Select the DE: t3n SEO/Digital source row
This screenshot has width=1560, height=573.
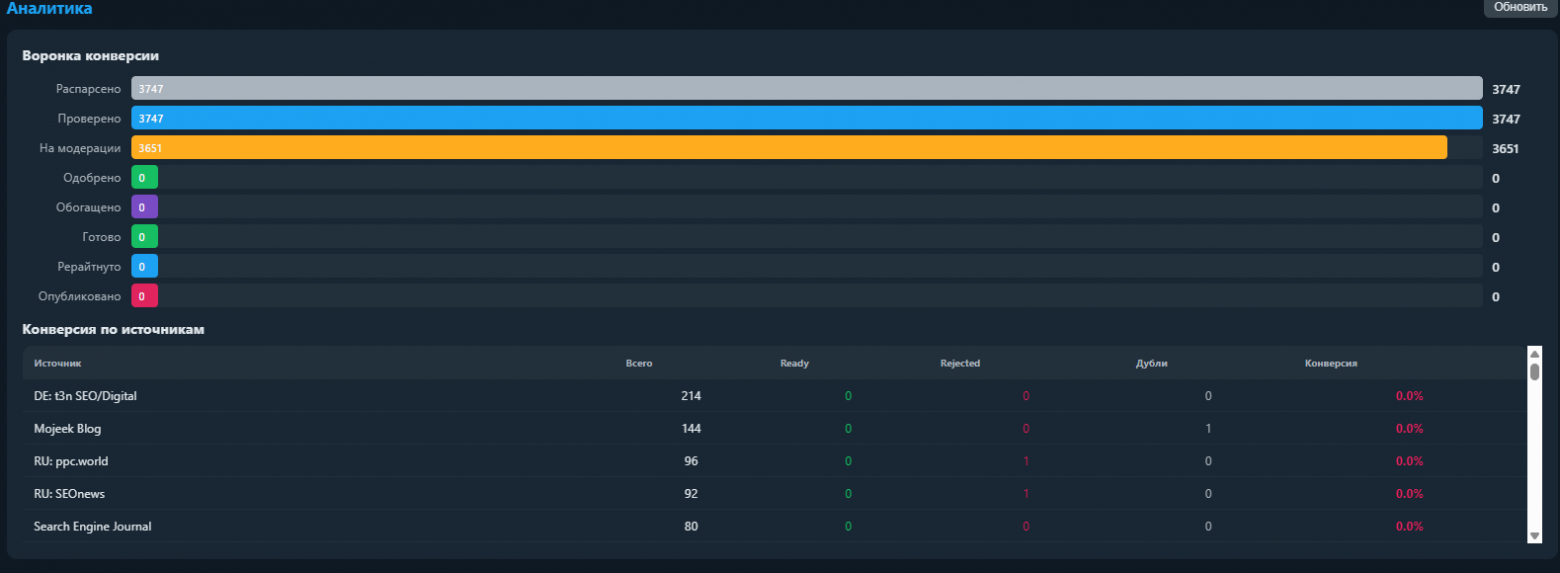[x=774, y=396]
